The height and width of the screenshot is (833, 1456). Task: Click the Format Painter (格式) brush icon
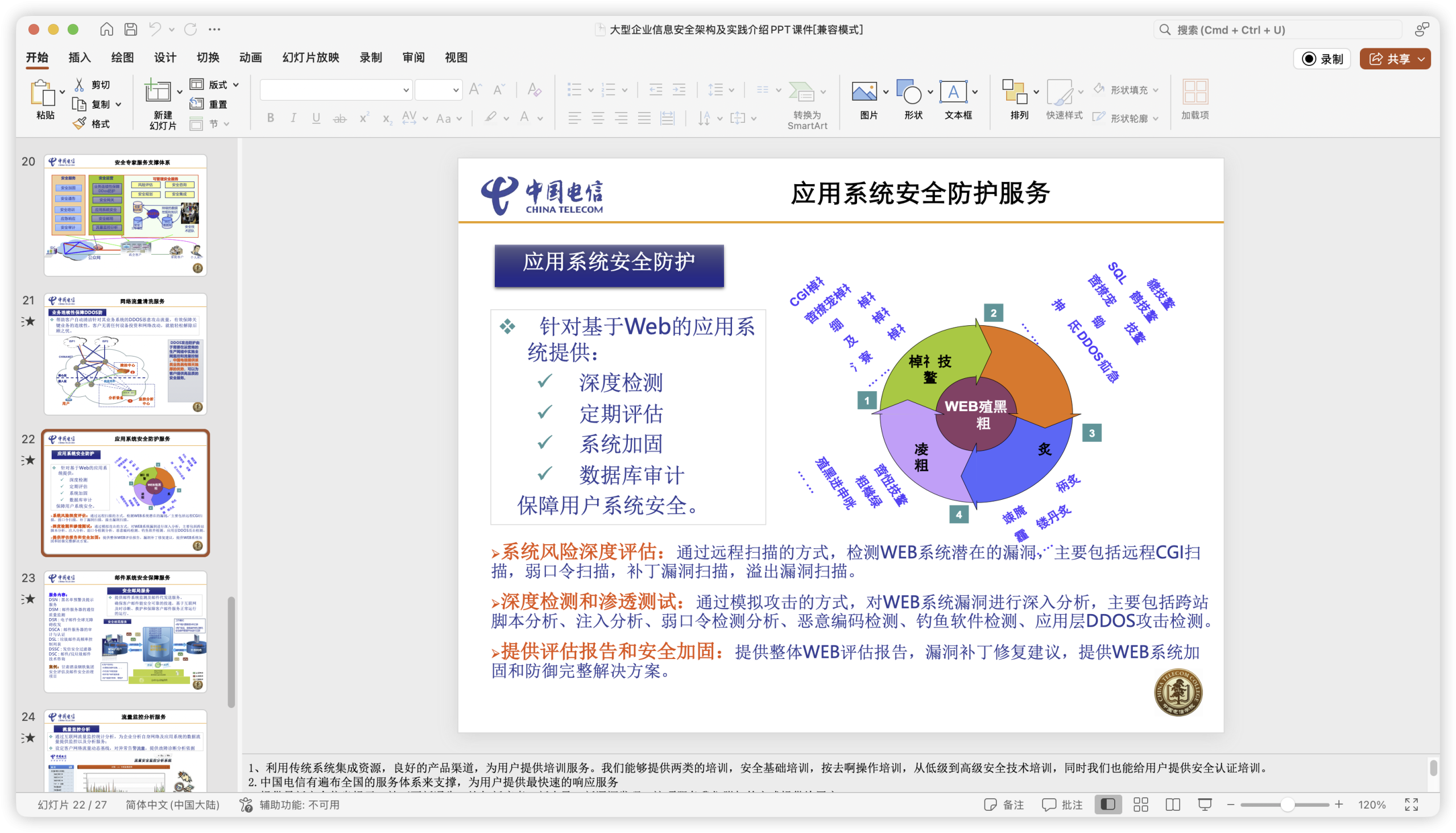point(80,123)
